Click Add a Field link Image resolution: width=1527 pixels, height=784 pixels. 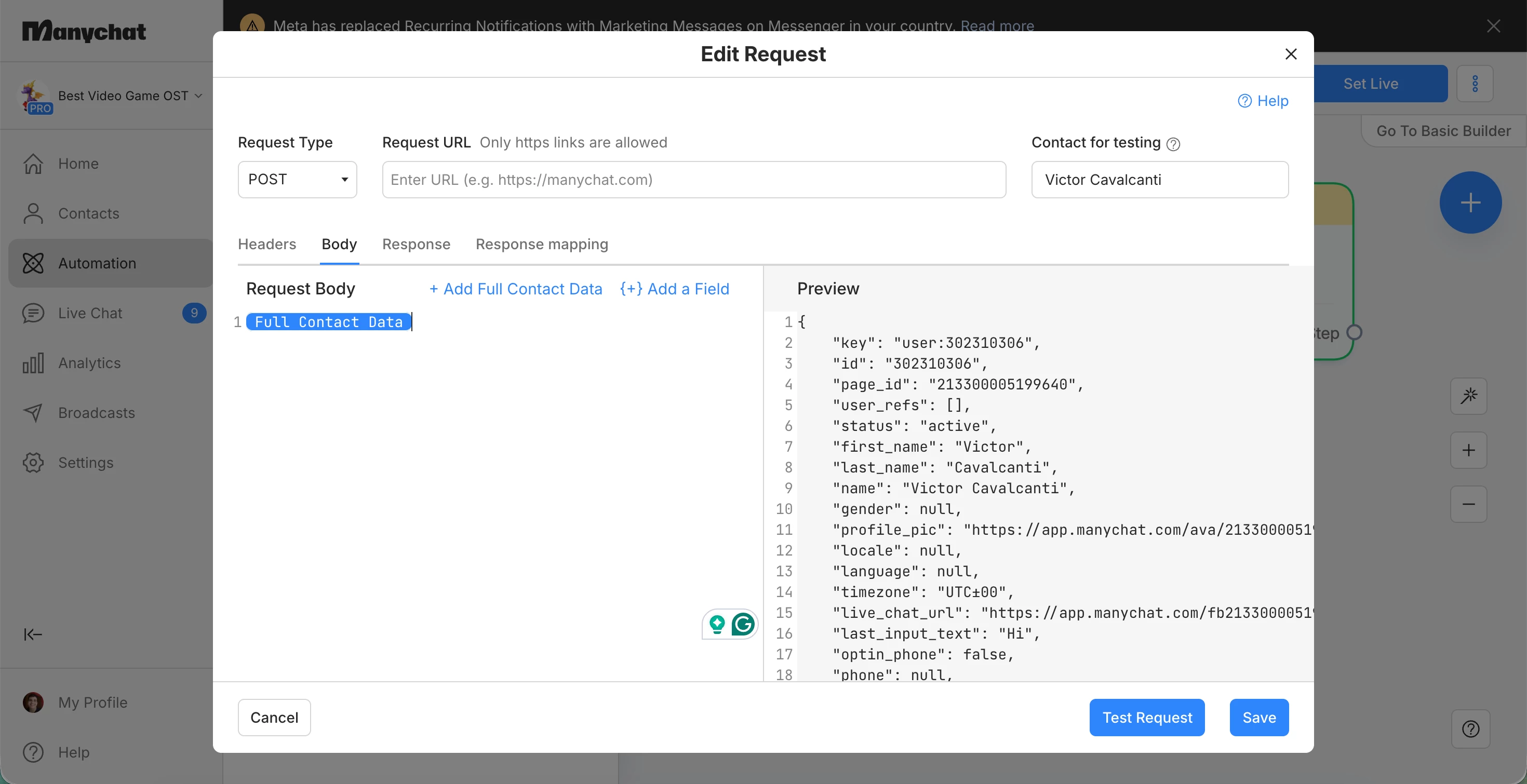(x=675, y=289)
